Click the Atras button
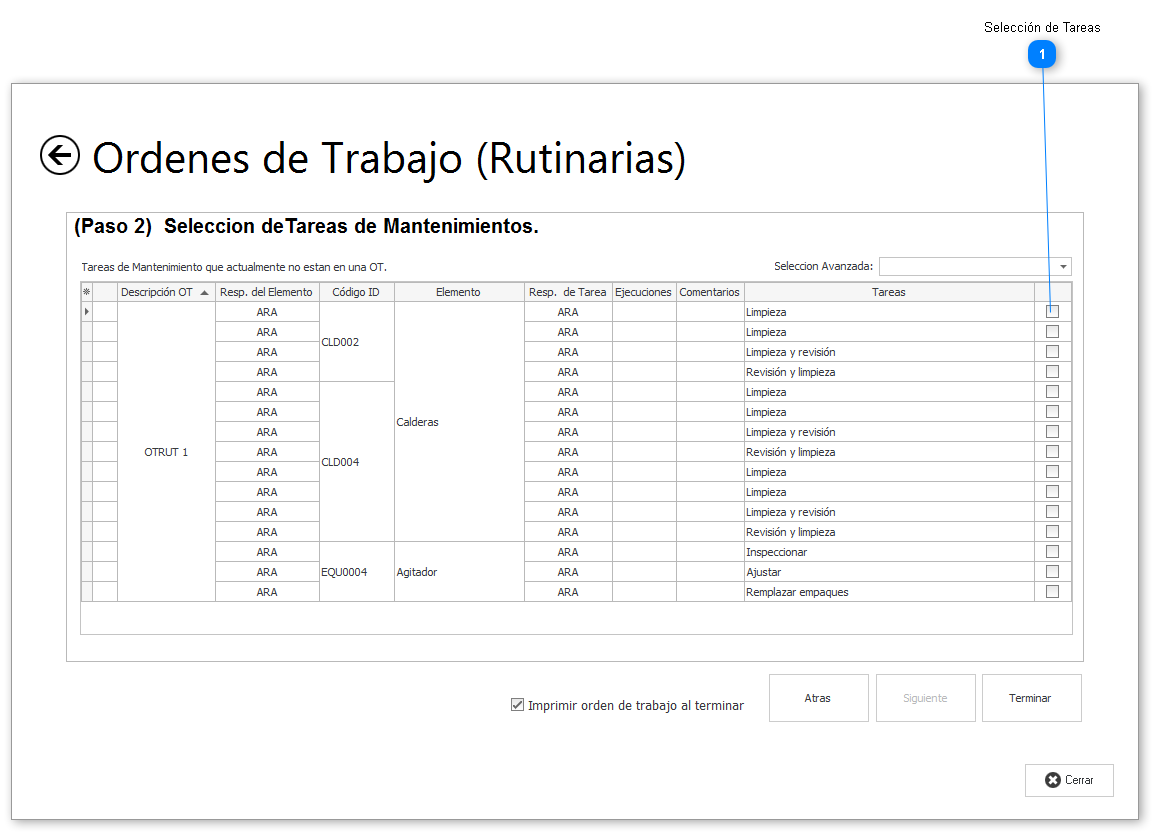This screenshot has height=836, width=1156. pos(818,697)
